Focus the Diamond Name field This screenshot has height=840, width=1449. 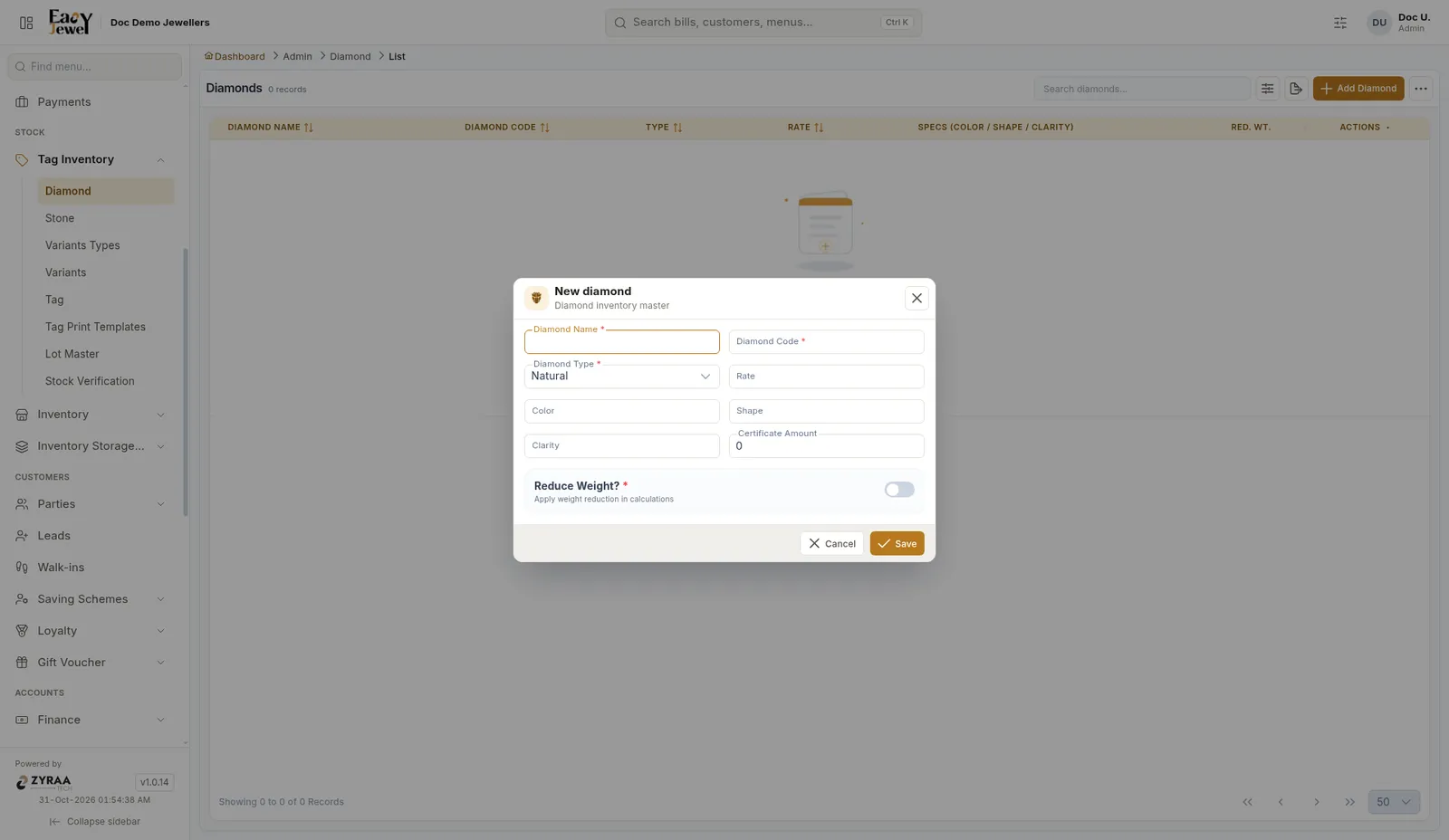click(x=621, y=342)
